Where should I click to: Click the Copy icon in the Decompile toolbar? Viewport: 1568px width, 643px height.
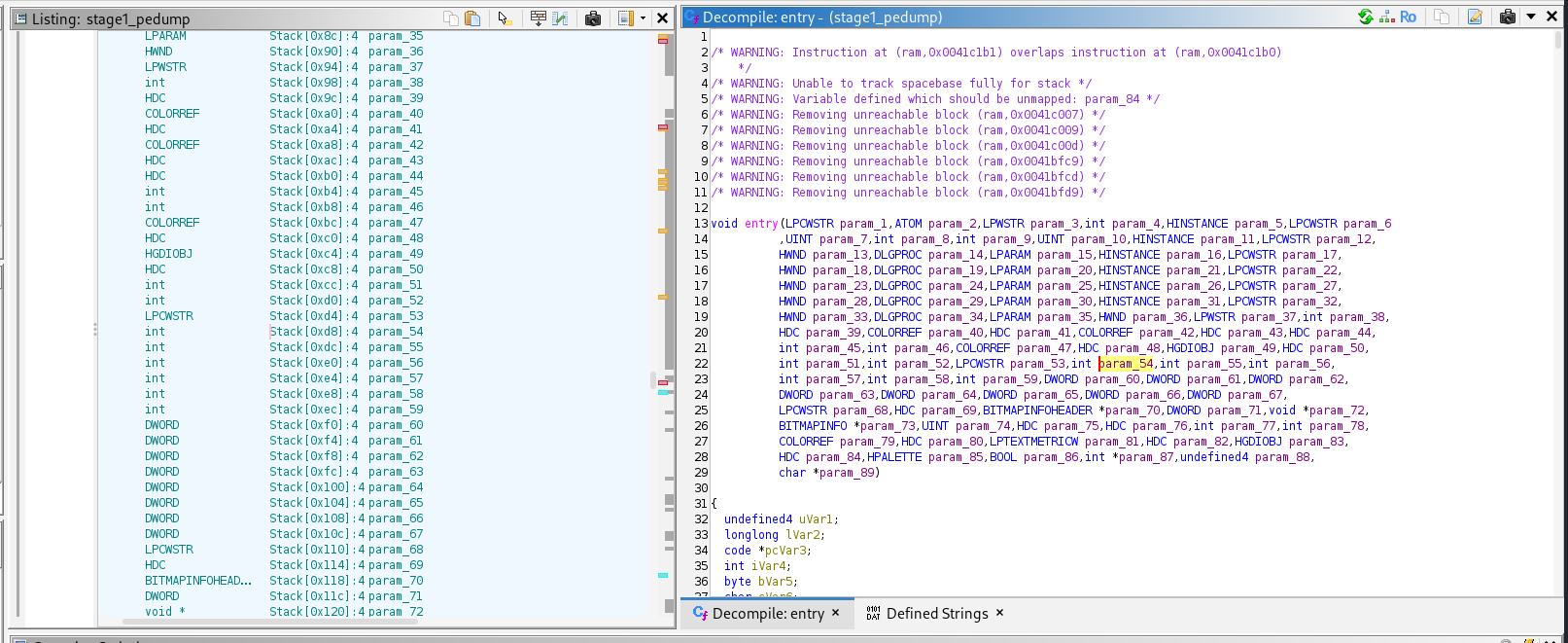[x=1442, y=17]
